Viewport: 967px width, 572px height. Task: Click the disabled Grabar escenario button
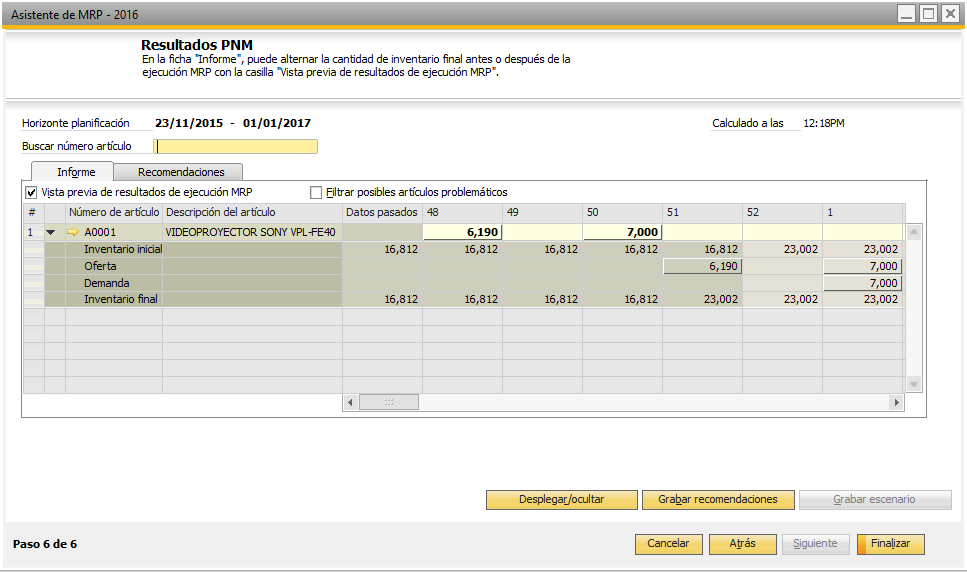coord(874,500)
